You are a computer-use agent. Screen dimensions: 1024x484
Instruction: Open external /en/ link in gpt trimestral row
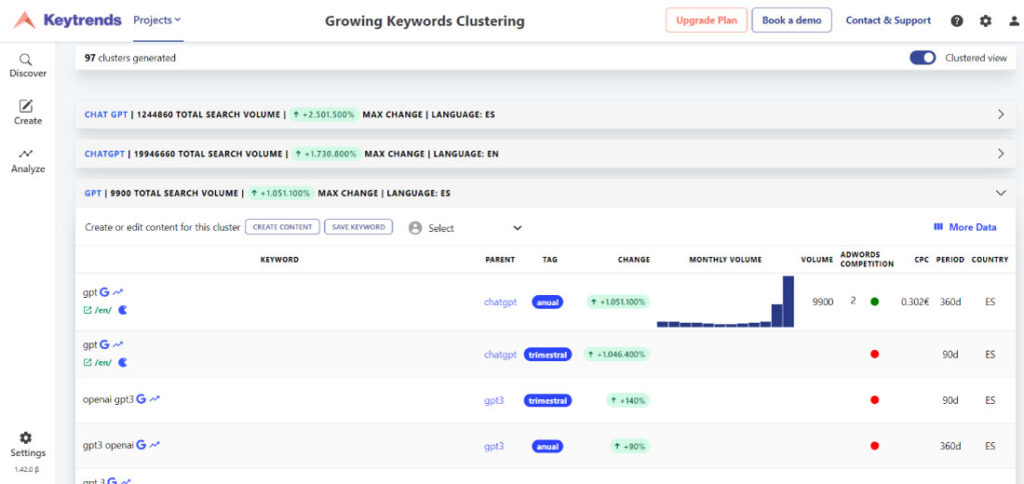[97, 363]
